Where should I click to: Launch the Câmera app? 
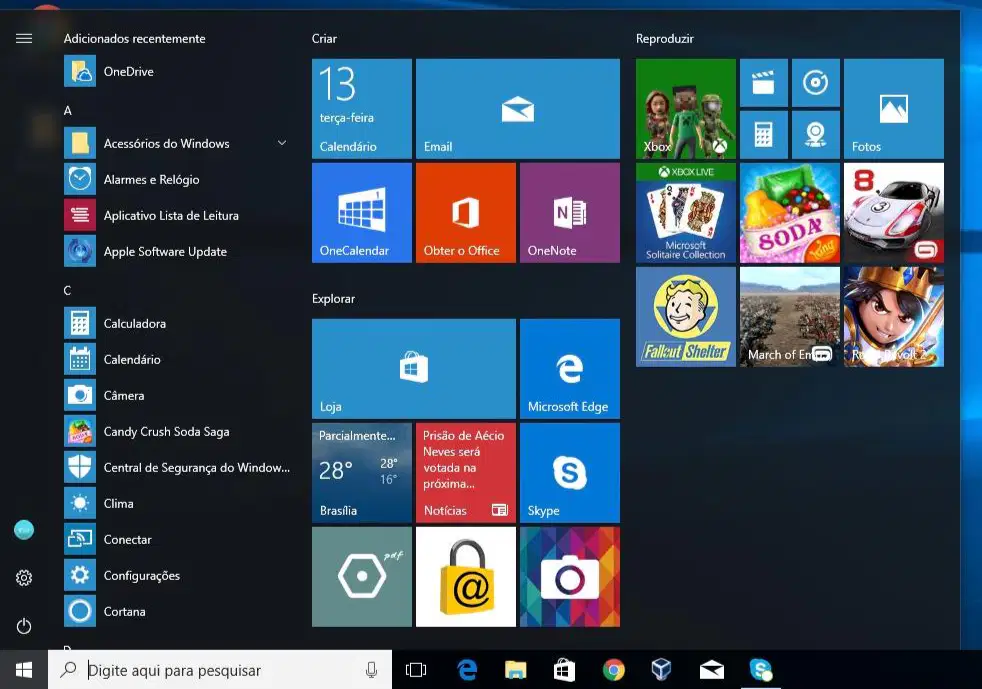(x=177, y=396)
